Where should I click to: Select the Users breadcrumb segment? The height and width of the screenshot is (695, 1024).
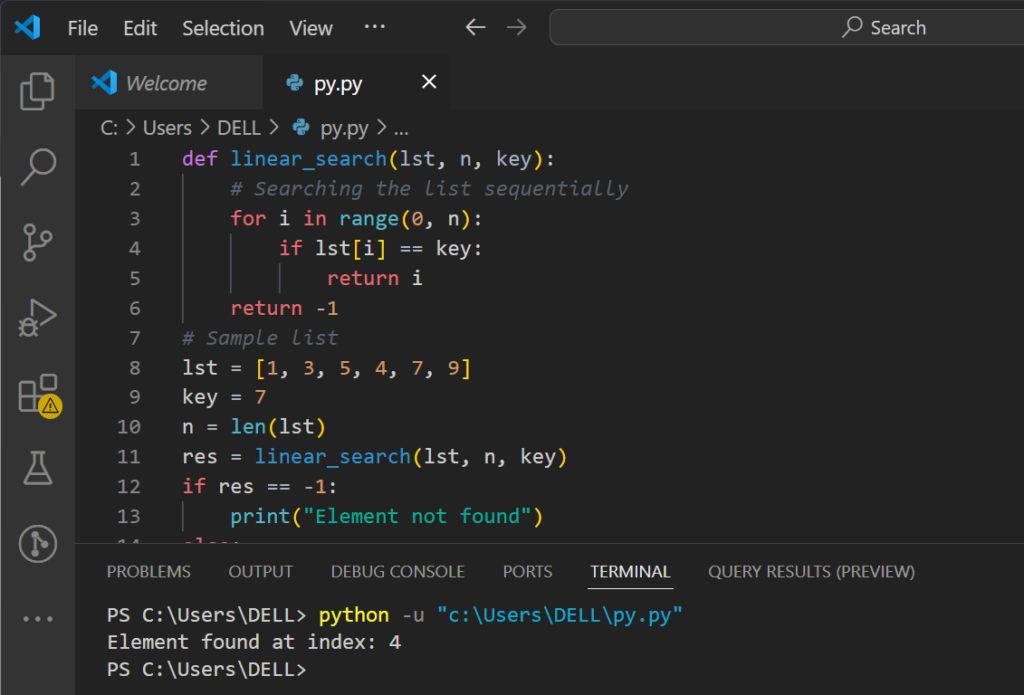(167, 128)
